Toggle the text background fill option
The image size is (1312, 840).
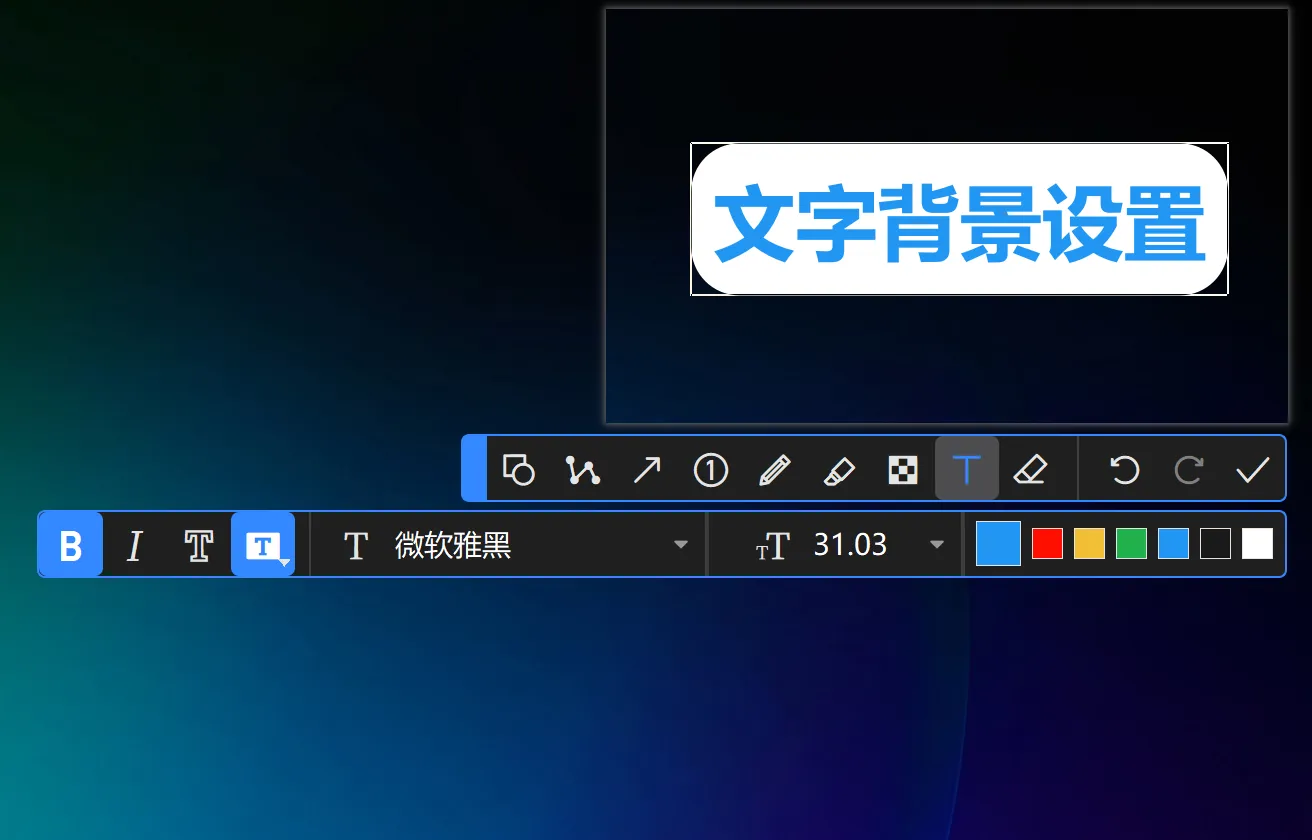(262, 542)
